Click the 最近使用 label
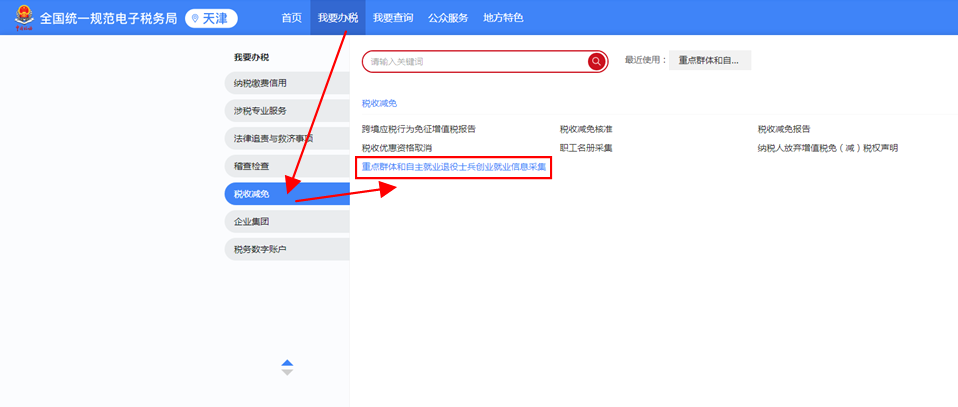 645,60
